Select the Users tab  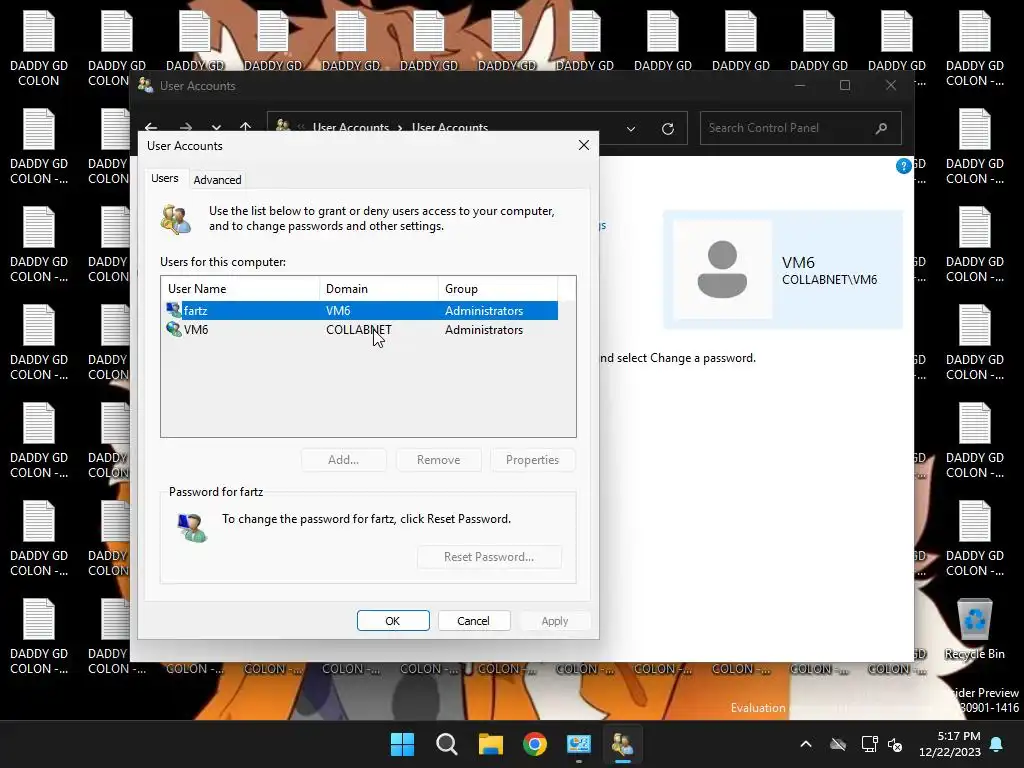tap(165, 178)
